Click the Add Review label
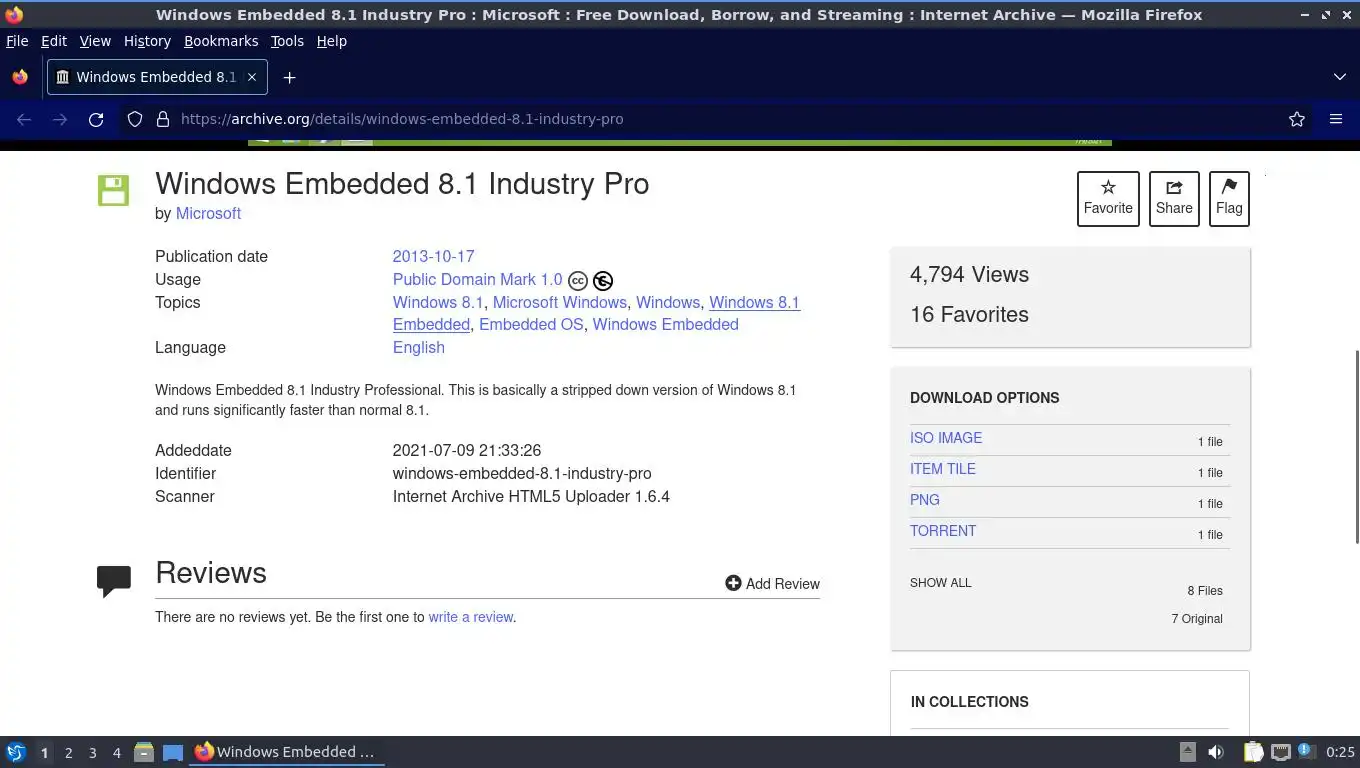This screenshot has width=1360, height=768. 783,584
